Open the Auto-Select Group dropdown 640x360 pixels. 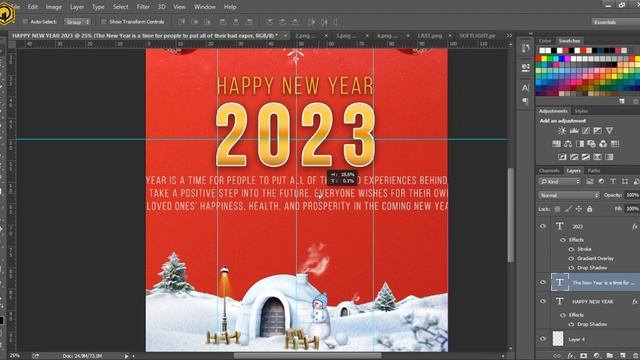coord(77,22)
